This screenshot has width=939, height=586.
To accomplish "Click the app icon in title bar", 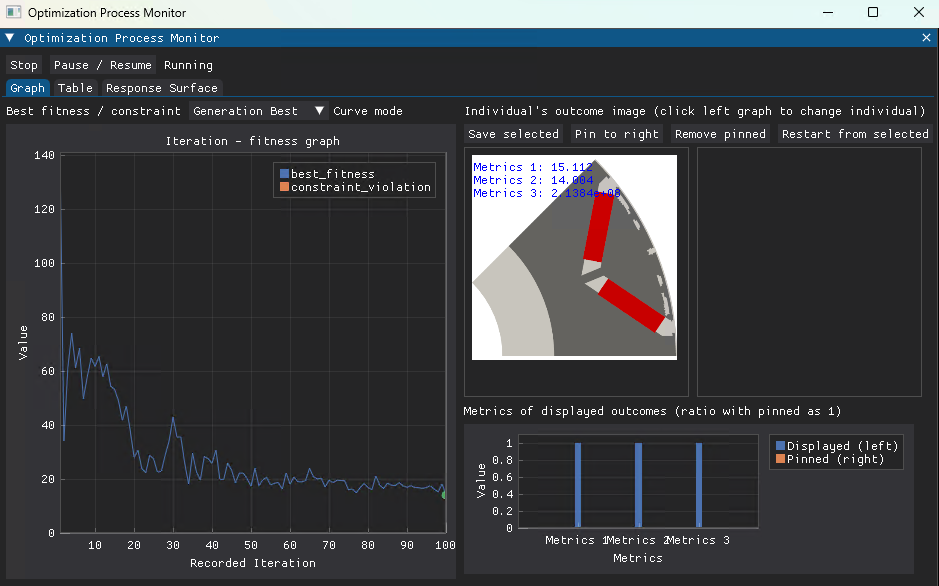I will [14, 13].
